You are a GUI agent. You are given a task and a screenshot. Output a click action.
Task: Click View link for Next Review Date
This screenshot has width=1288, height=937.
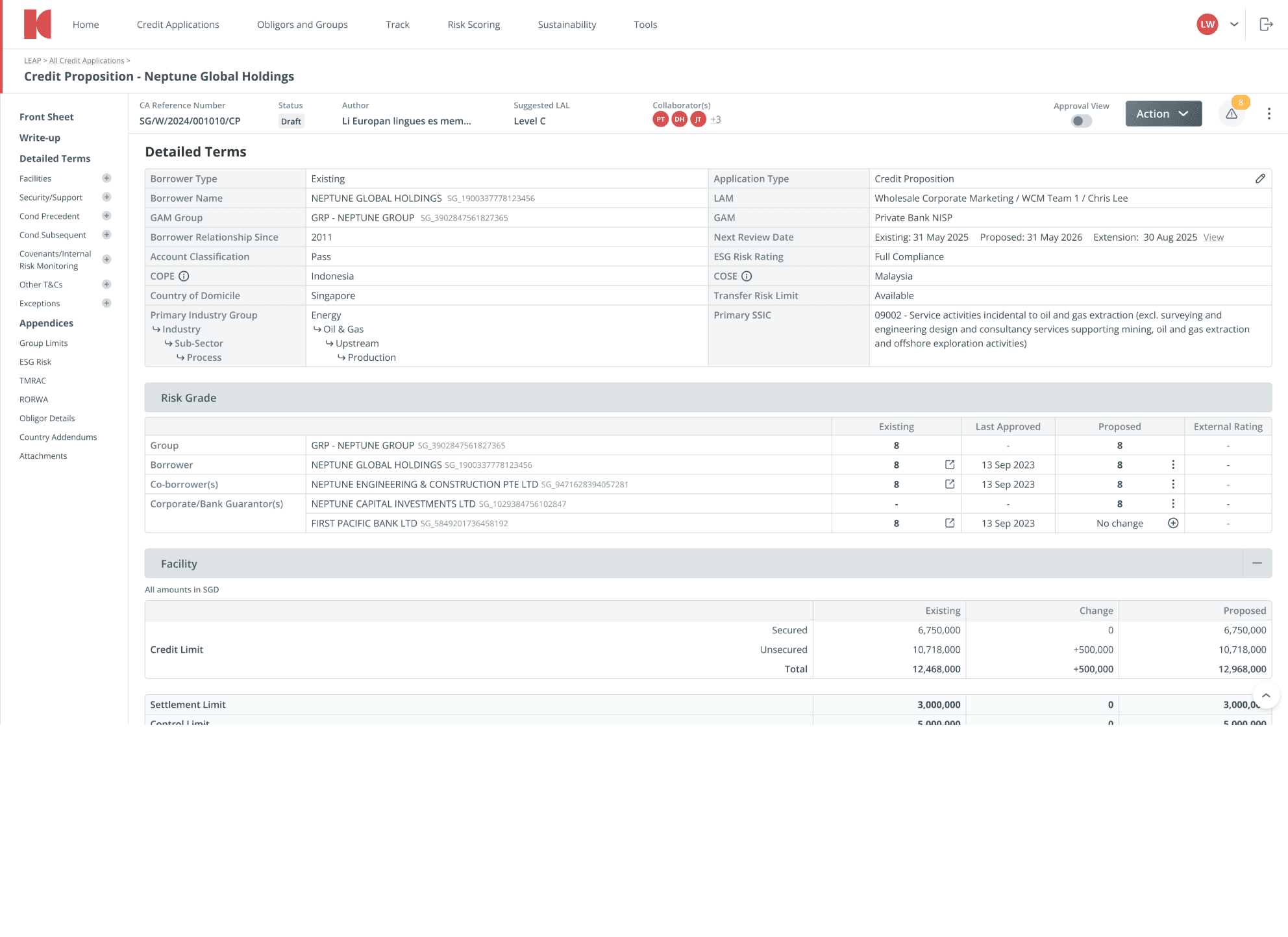tap(1213, 237)
